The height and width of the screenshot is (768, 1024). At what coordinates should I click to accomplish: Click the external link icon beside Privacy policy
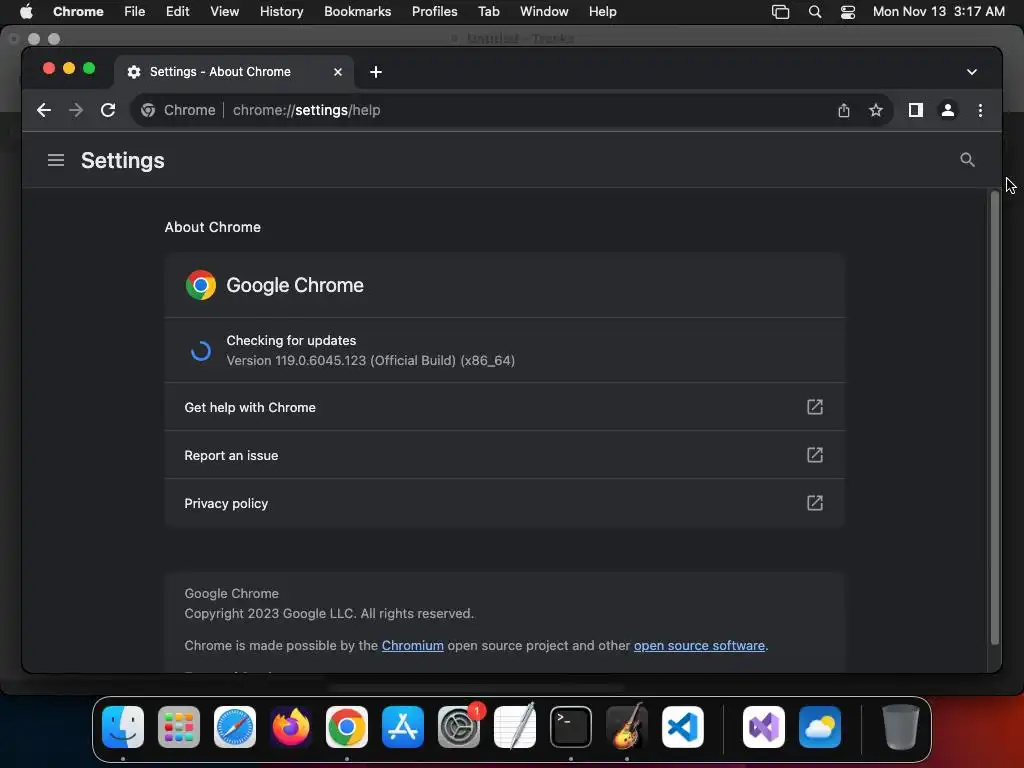pyautogui.click(x=814, y=503)
